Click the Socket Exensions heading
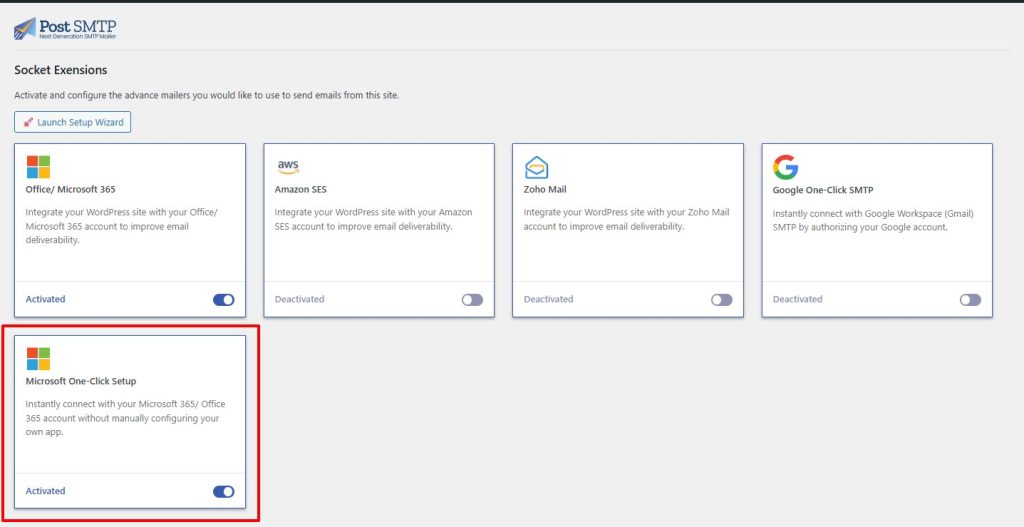 pos(60,70)
